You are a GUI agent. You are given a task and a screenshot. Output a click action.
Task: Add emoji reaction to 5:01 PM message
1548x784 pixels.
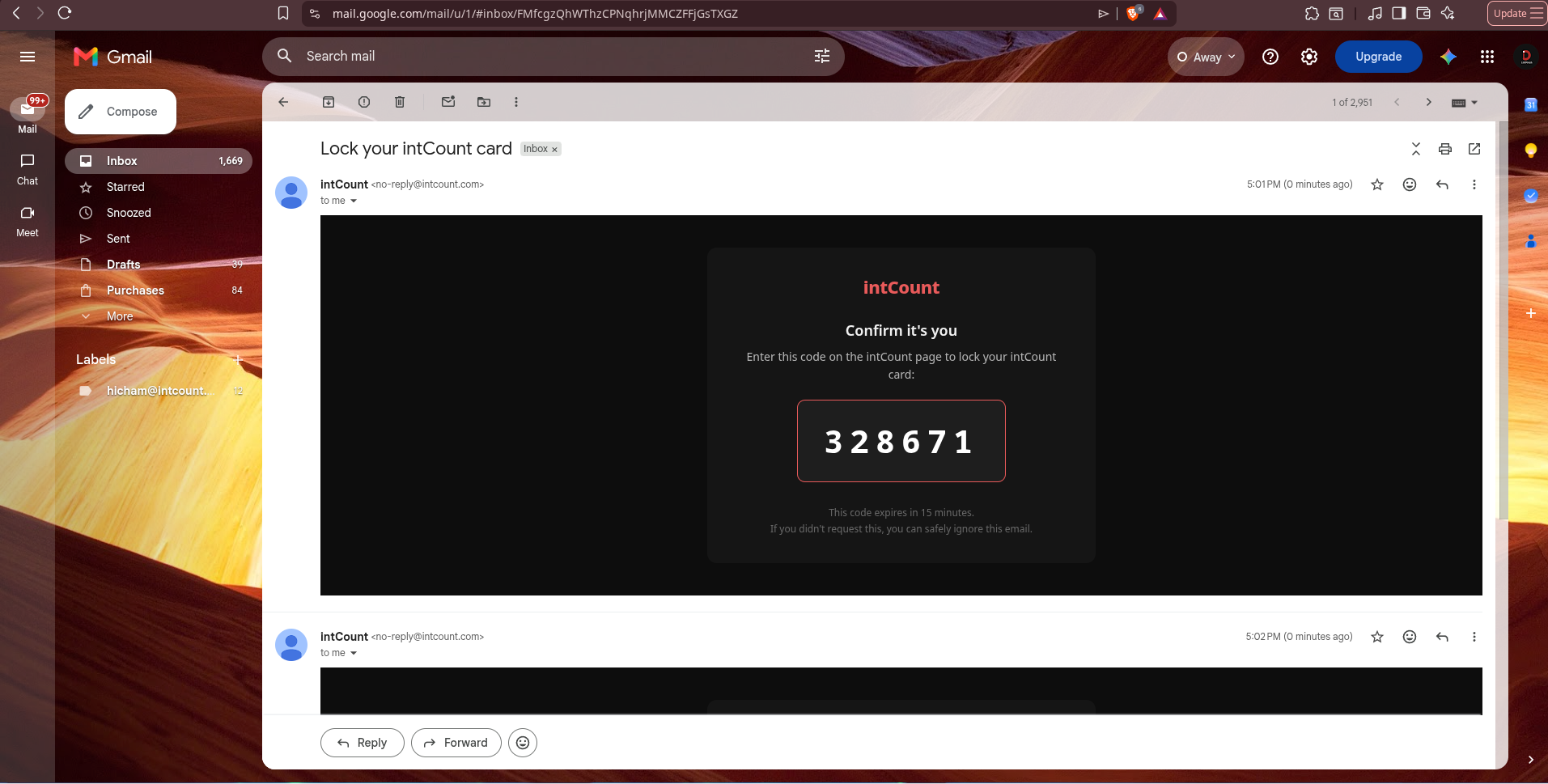1410,184
